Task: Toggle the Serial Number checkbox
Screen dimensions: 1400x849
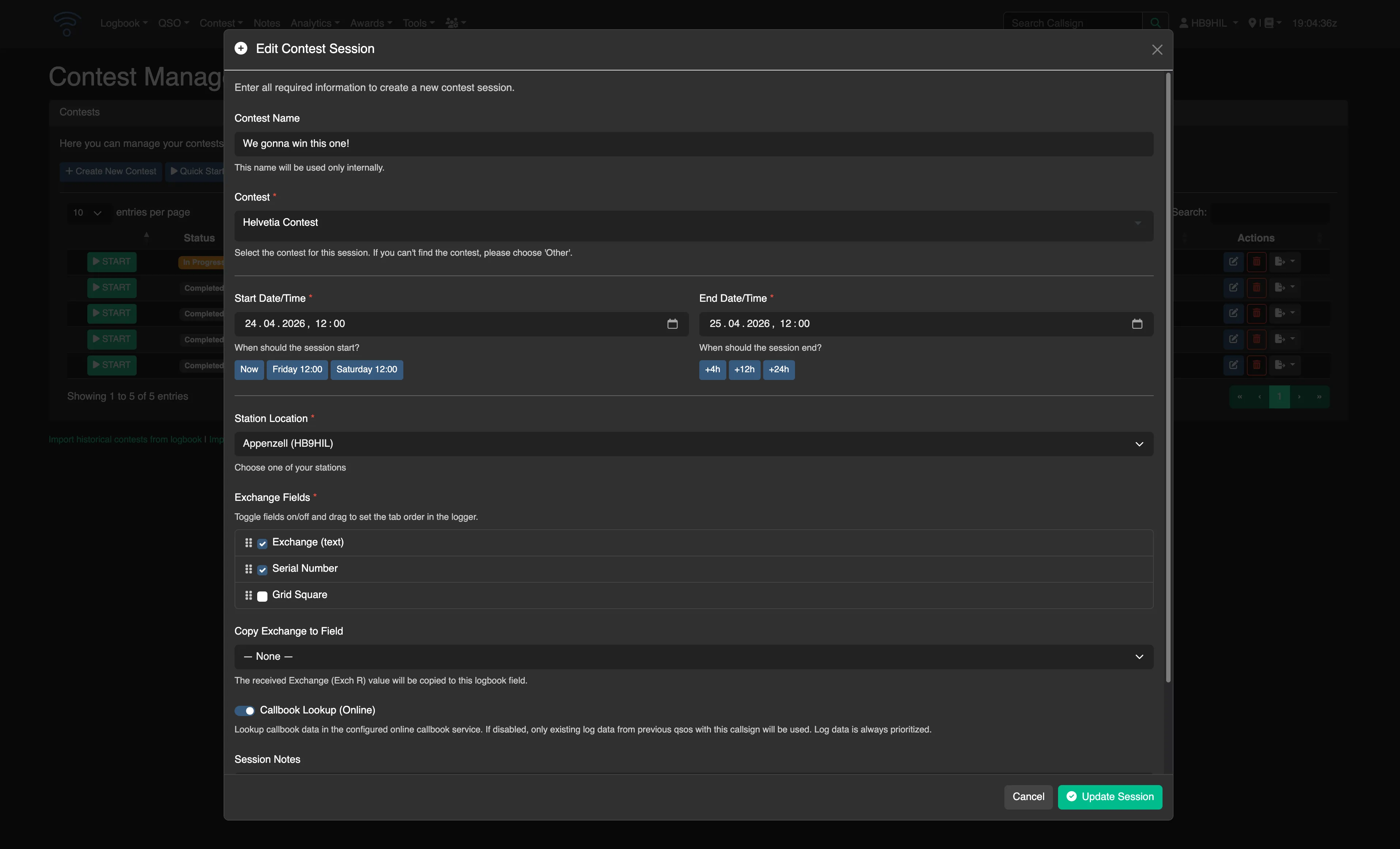Action: [262, 570]
